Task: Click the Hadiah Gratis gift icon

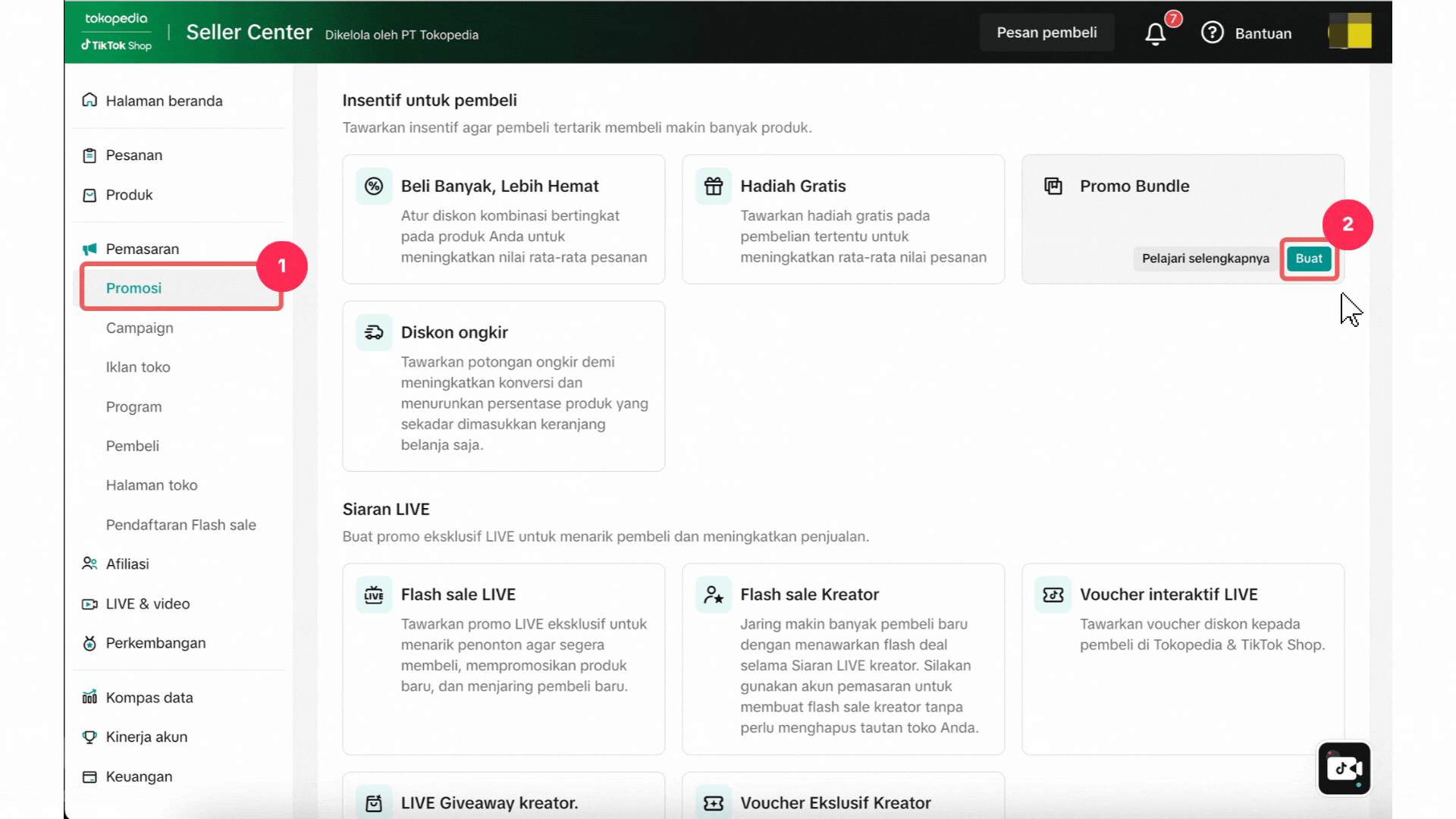Action: (x=714, y=187)
